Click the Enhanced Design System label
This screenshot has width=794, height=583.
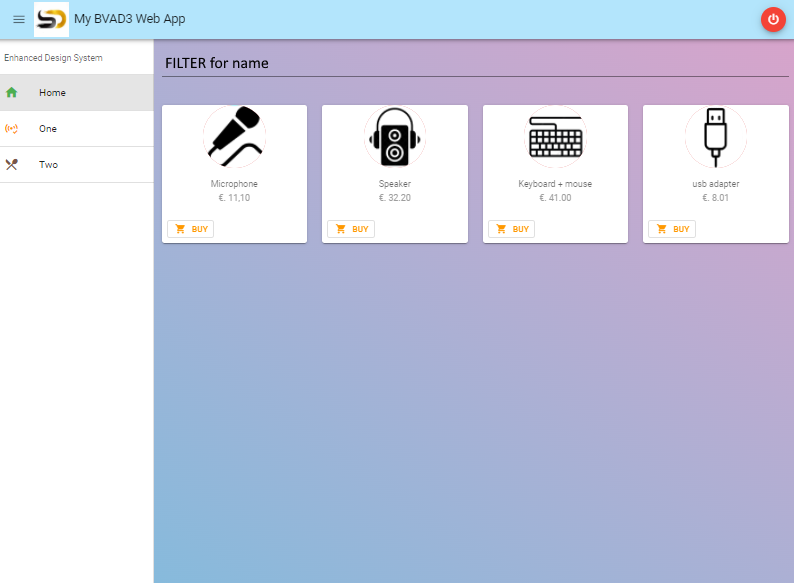tap(53, 58)
